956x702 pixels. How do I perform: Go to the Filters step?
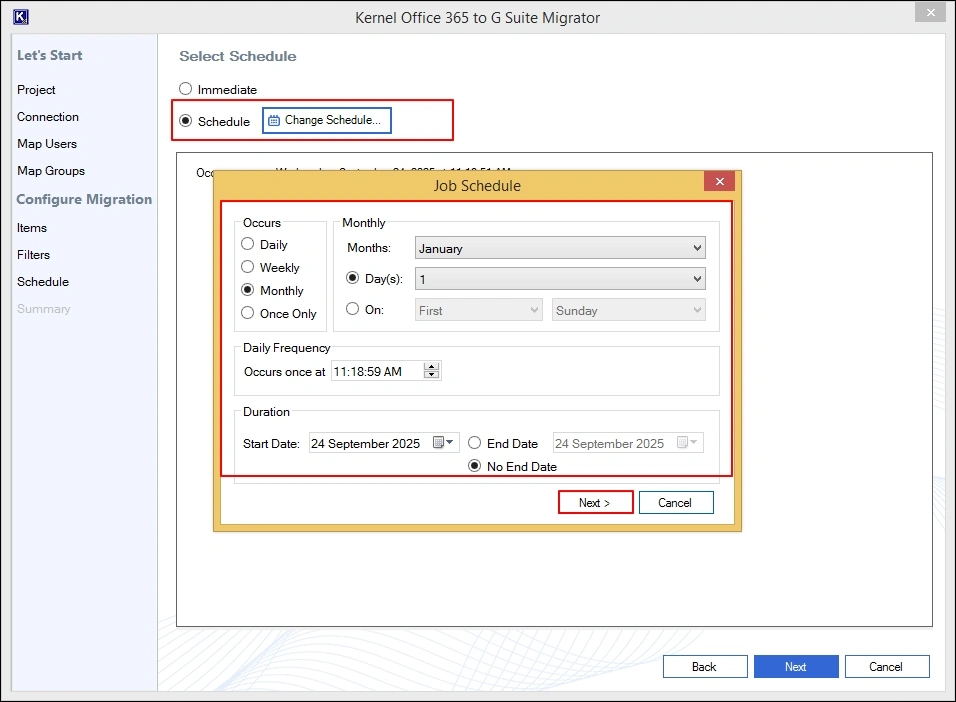click(x=33, y=255)
